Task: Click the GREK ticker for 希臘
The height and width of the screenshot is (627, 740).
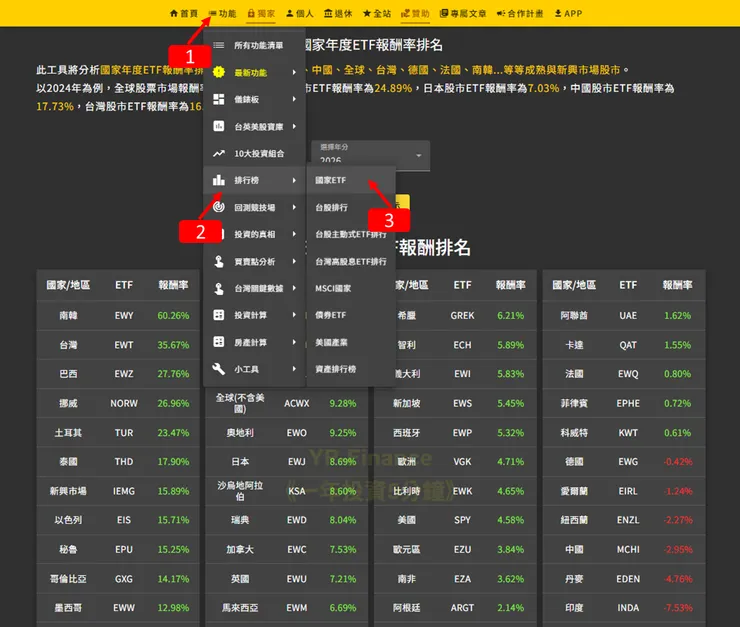Action: 462,316
